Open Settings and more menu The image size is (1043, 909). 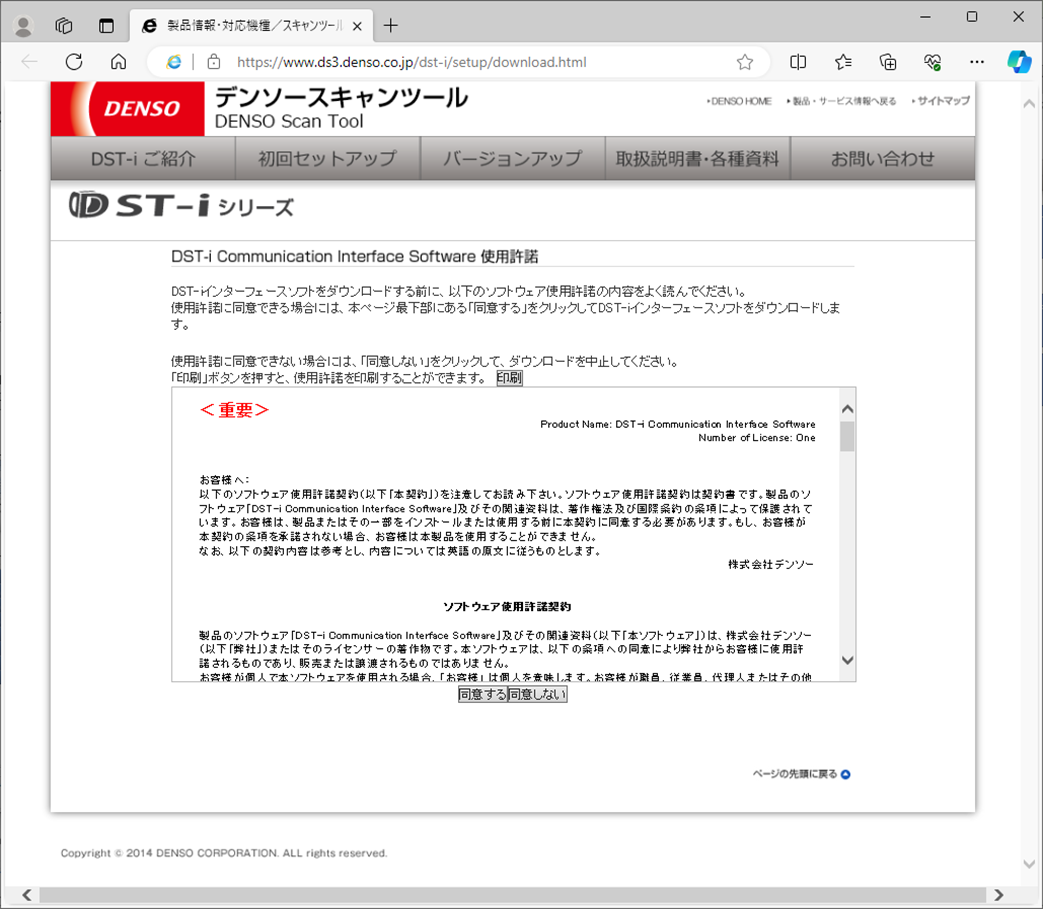977,62
